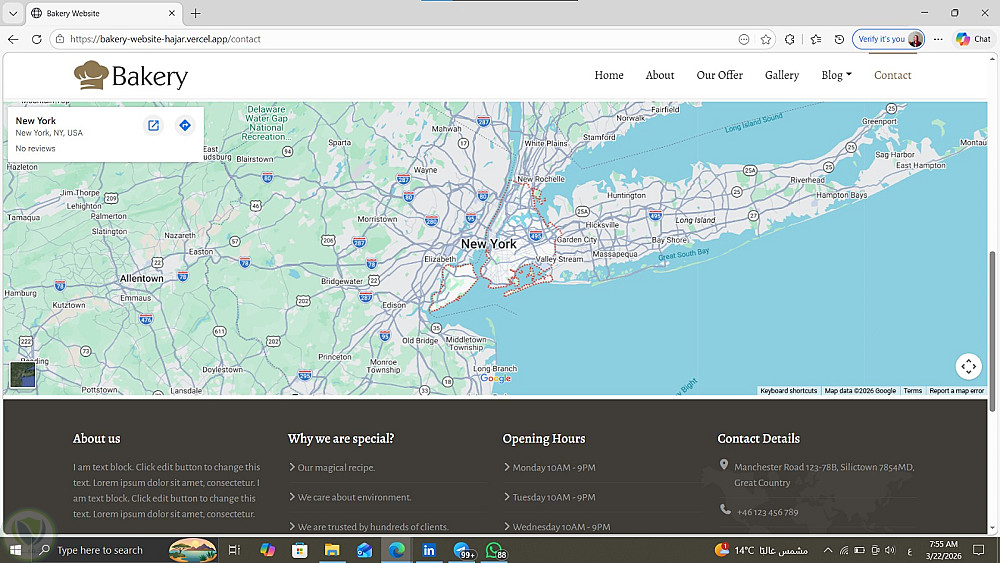Close the Bakery Website tab
This screenshot has width=1000, height=563.
point(172,13)
